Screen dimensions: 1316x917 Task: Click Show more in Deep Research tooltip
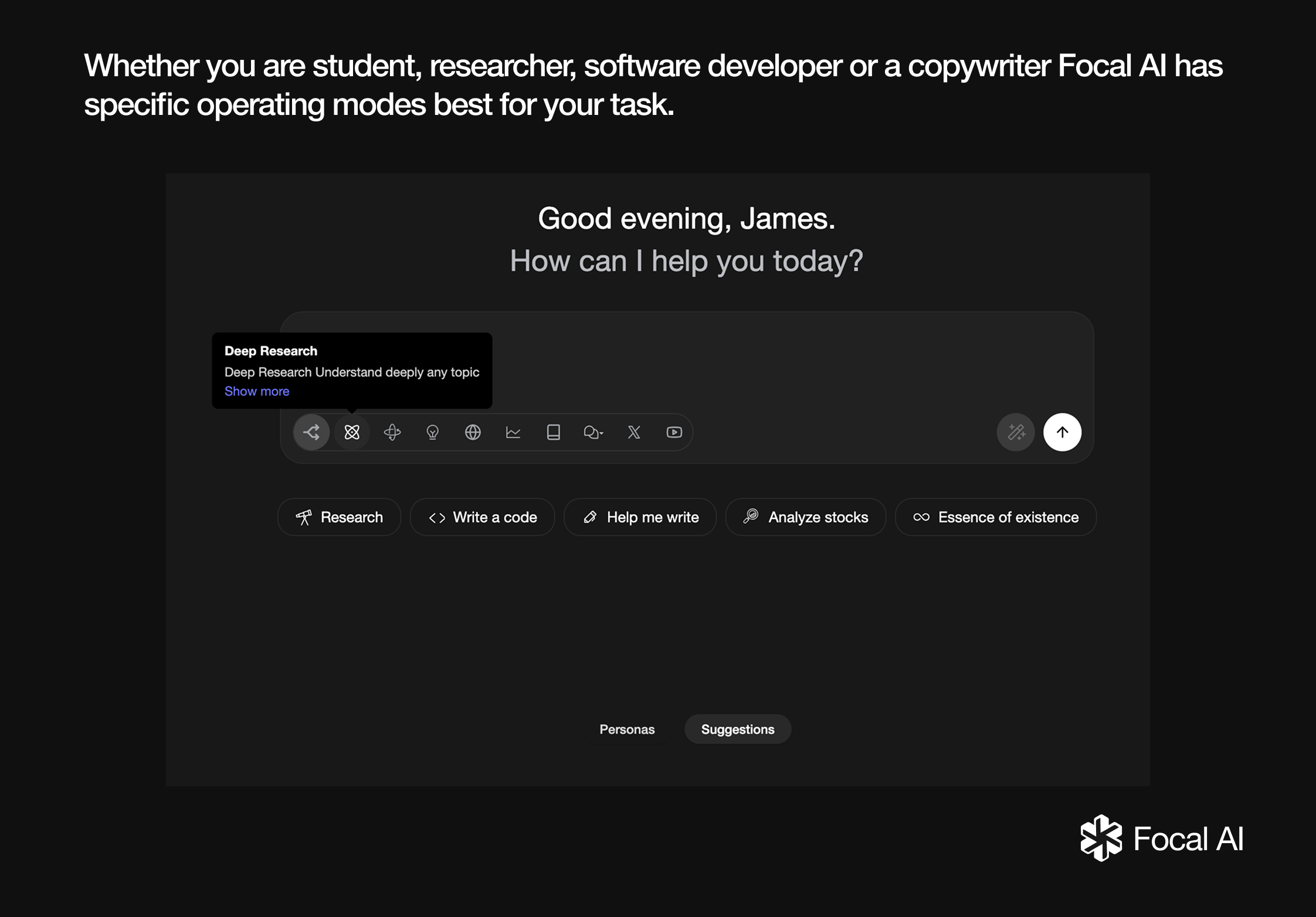257,391
